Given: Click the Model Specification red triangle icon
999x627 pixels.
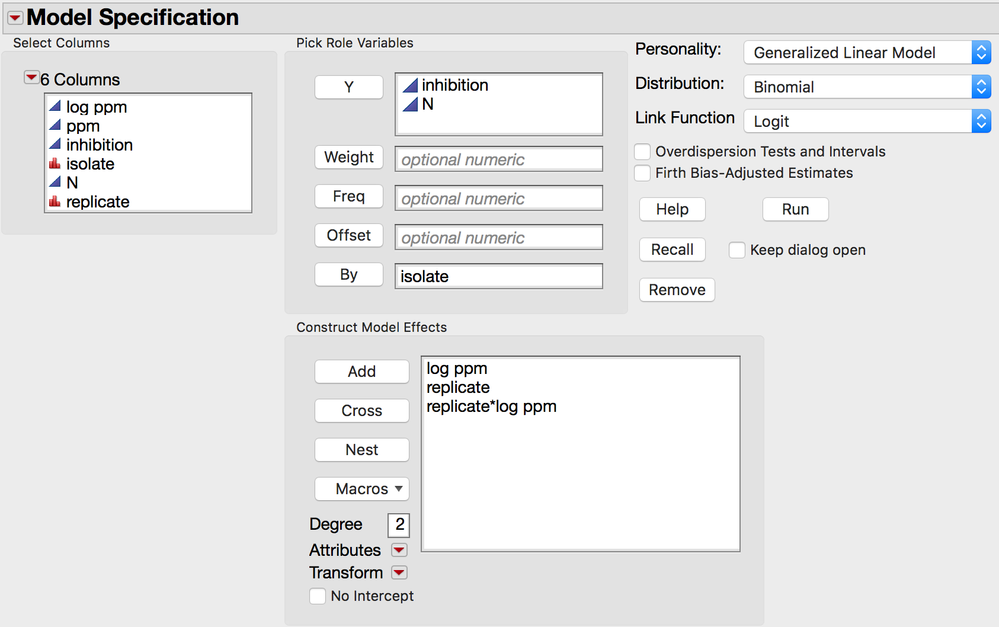Looking at the screenshot, I should [15, 18].
